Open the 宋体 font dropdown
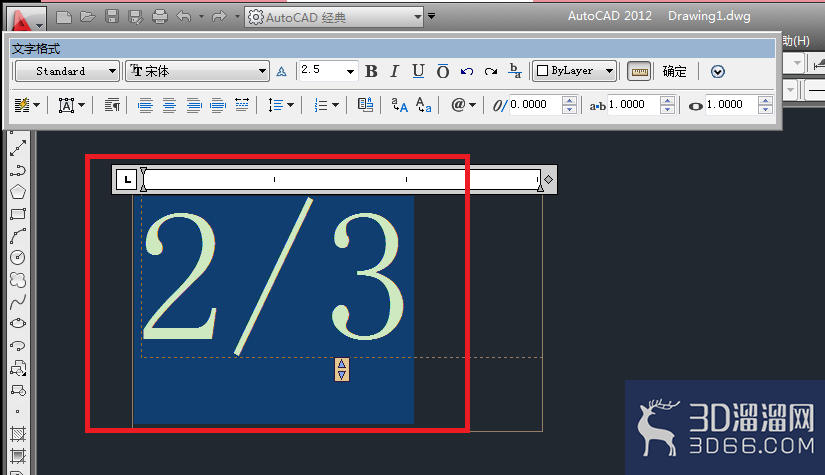Viewport: 825px width, 475px height. tap(197, 71)
